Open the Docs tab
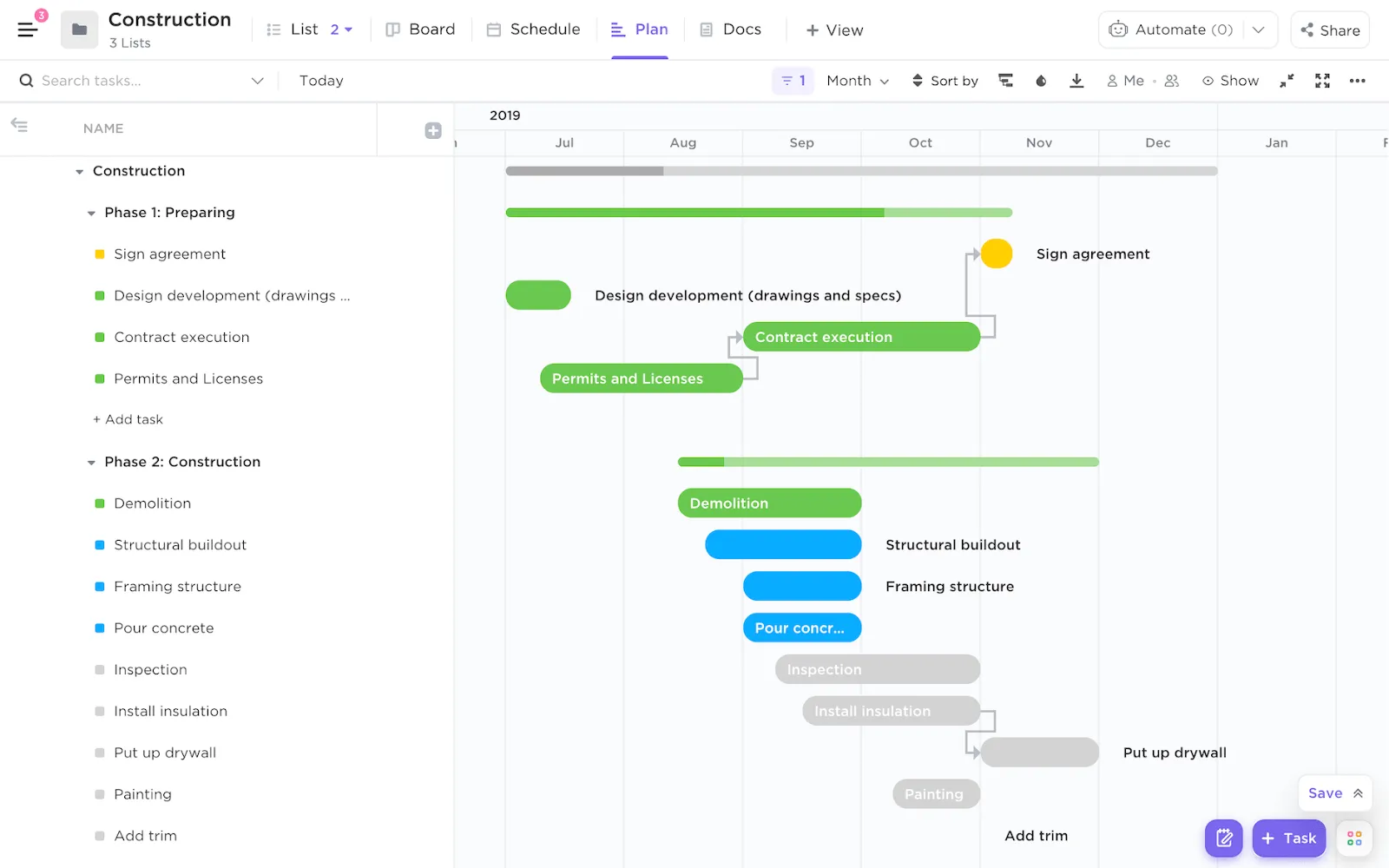 pyautogui.click(x=731, y=30)
